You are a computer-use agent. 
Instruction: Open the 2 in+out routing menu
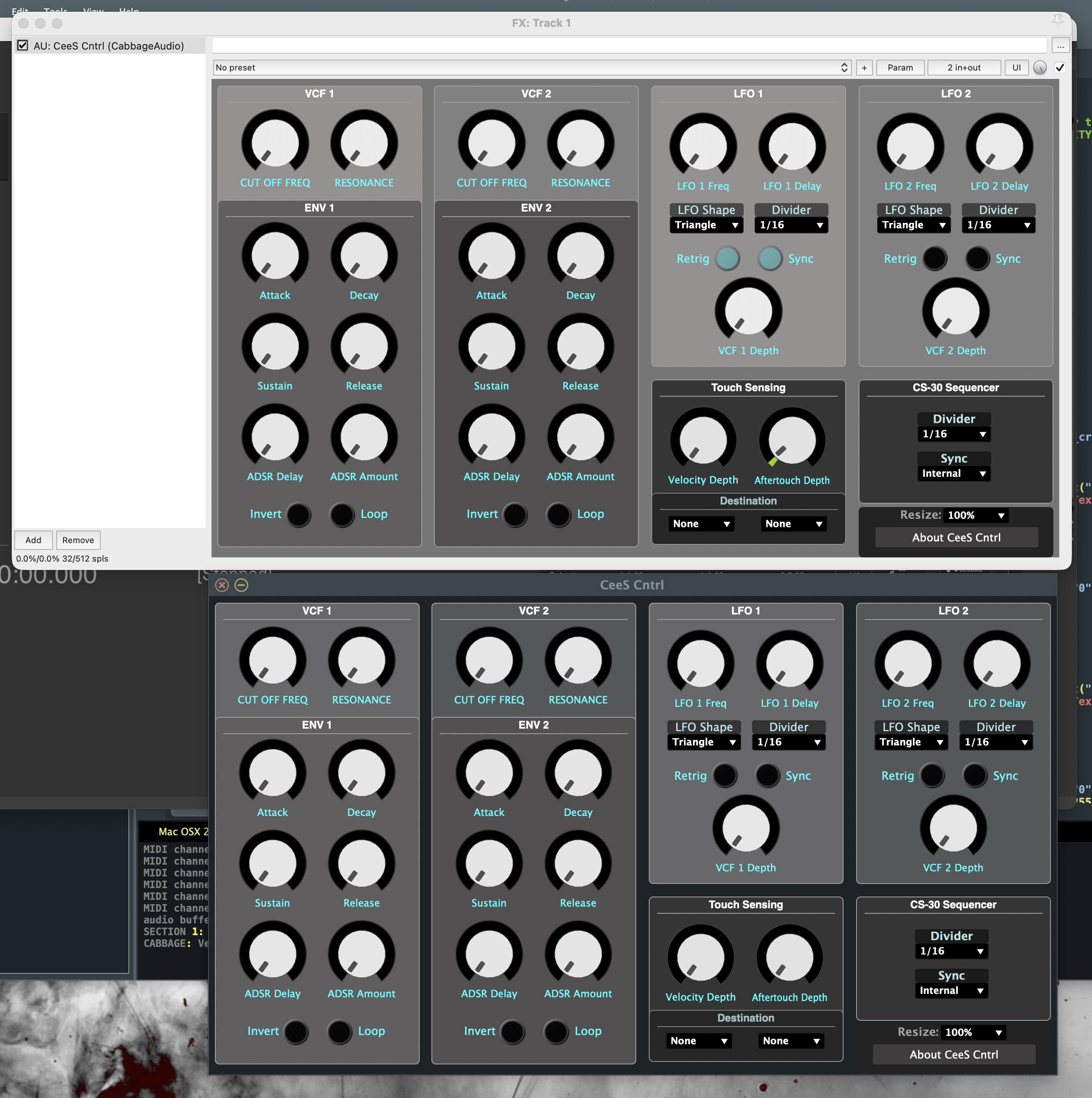(964, 68)
